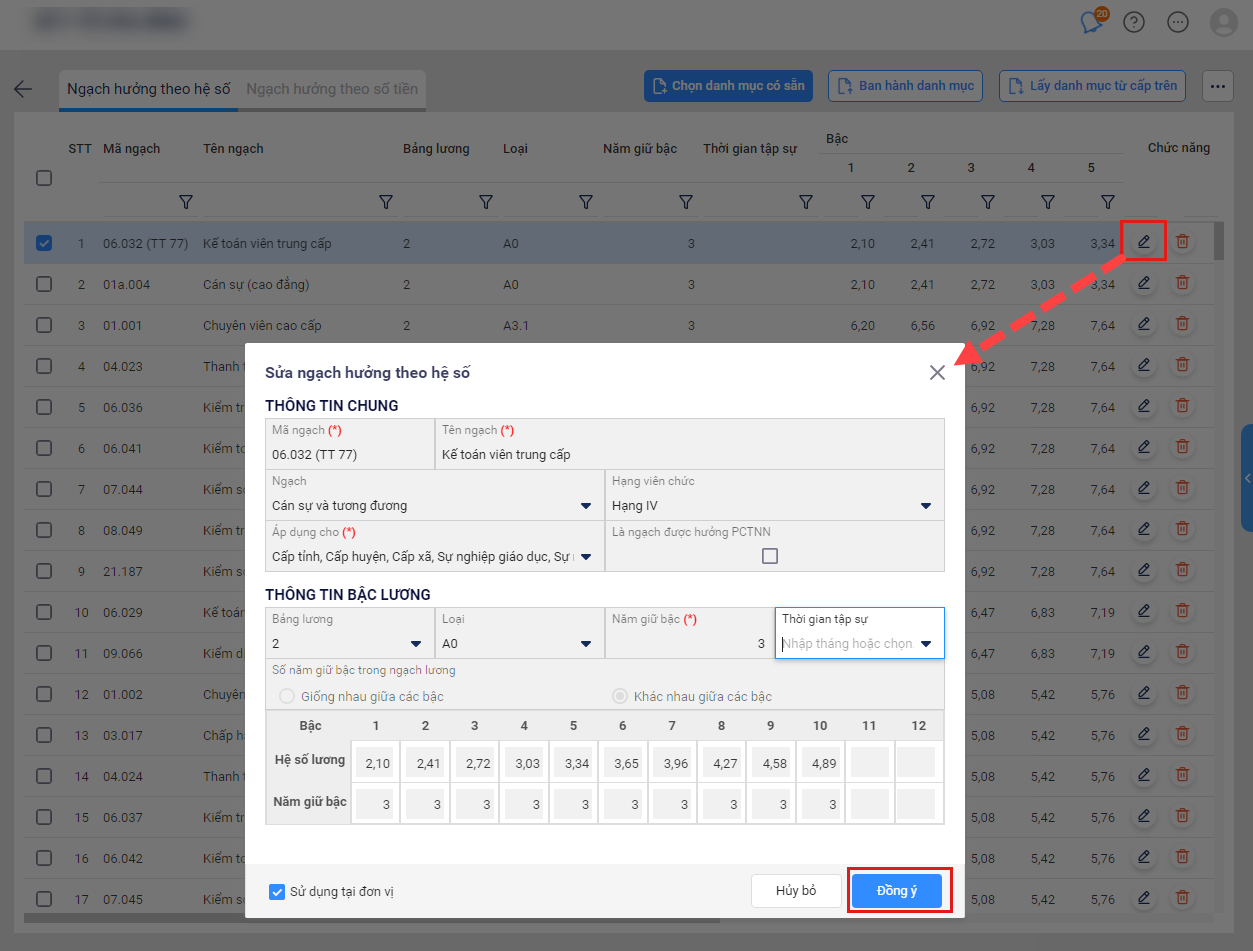Filter the Loại column
1253x951 pixels.
(x=586, y=202)
